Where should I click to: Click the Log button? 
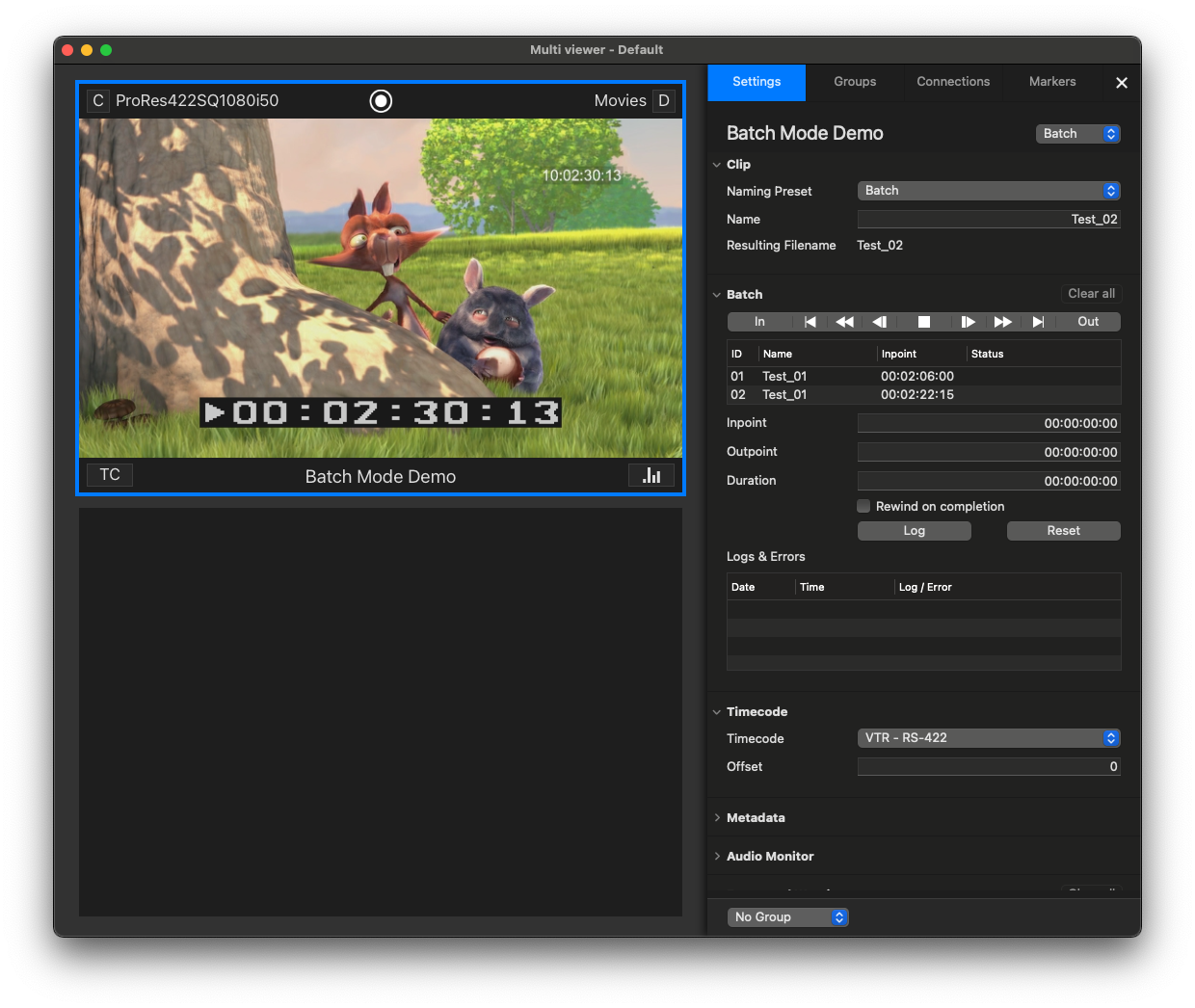(915, 531)
